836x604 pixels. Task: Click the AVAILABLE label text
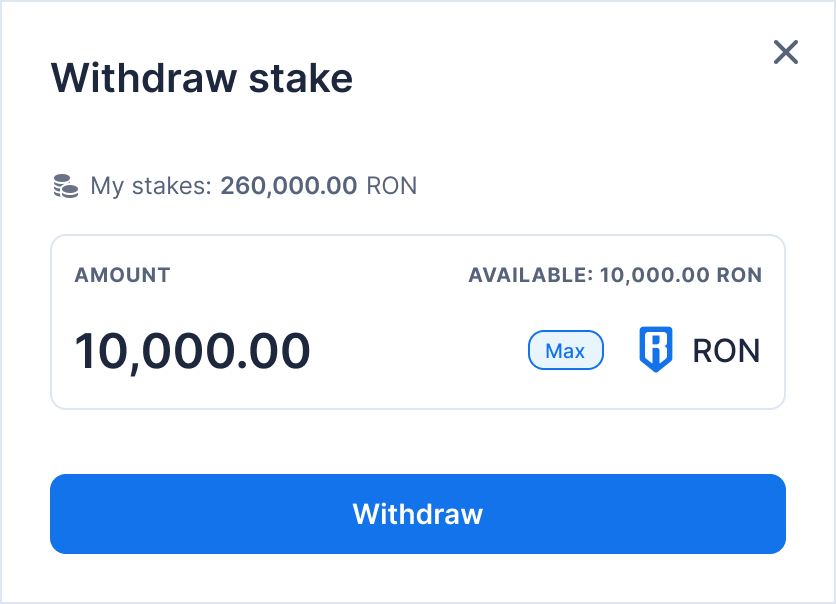(530, 275)
